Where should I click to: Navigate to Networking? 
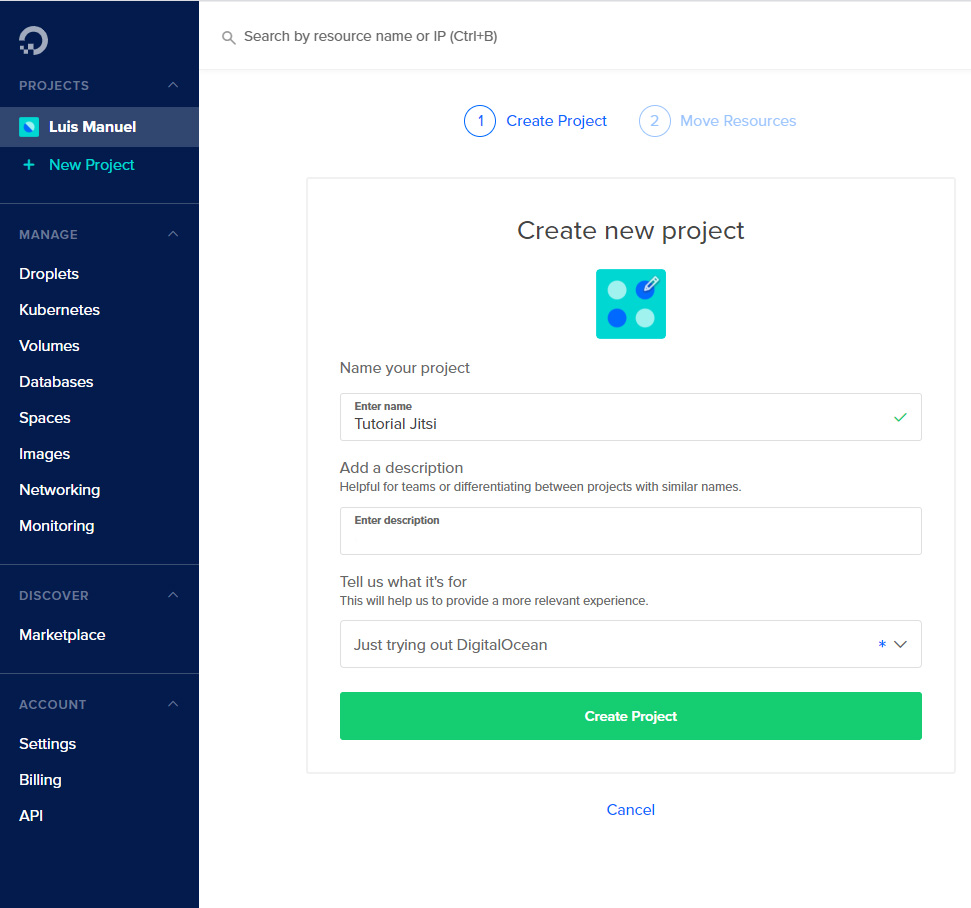pos(59,490)
